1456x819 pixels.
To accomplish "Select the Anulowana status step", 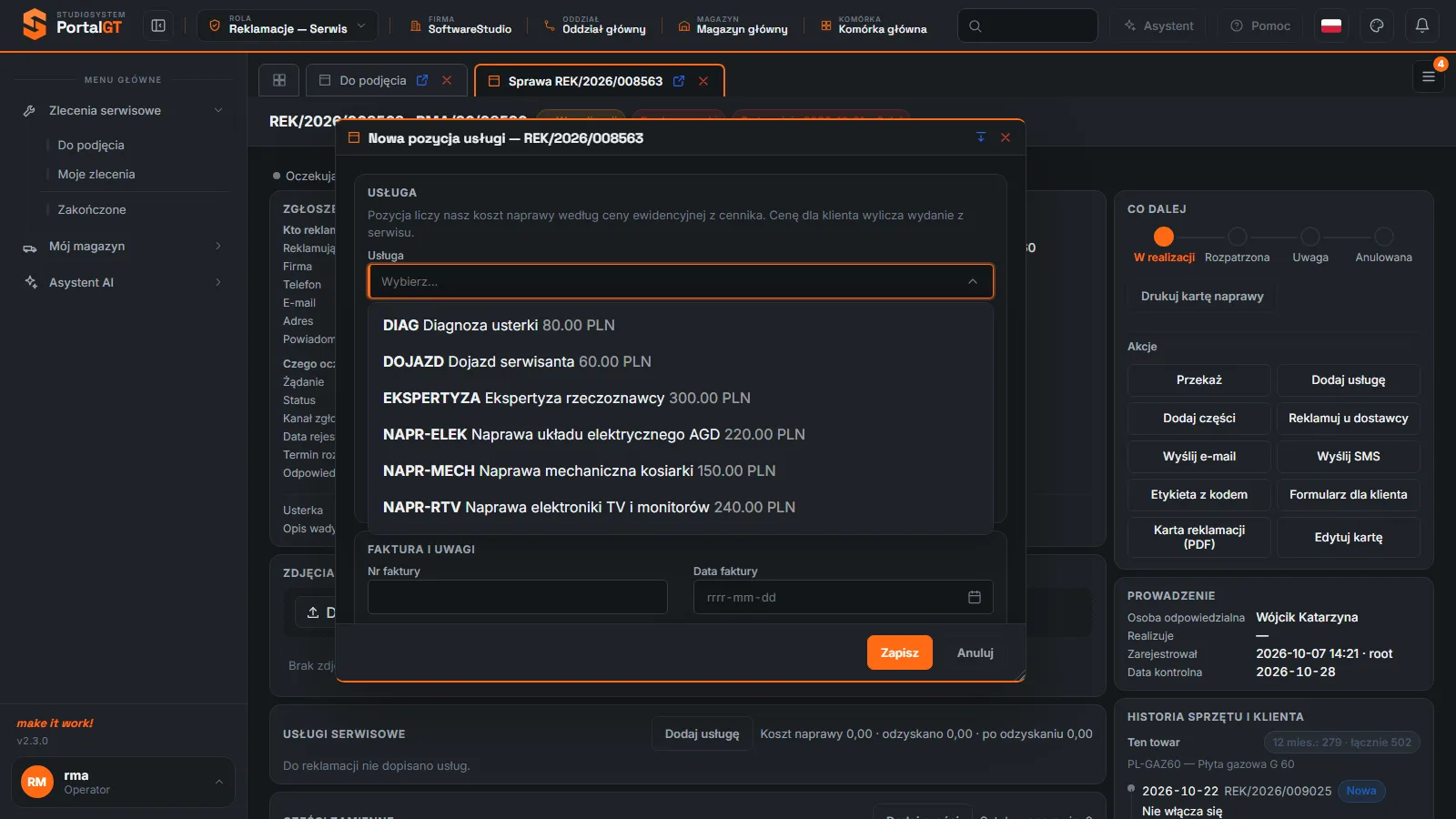I will (x=1383, y=245).
